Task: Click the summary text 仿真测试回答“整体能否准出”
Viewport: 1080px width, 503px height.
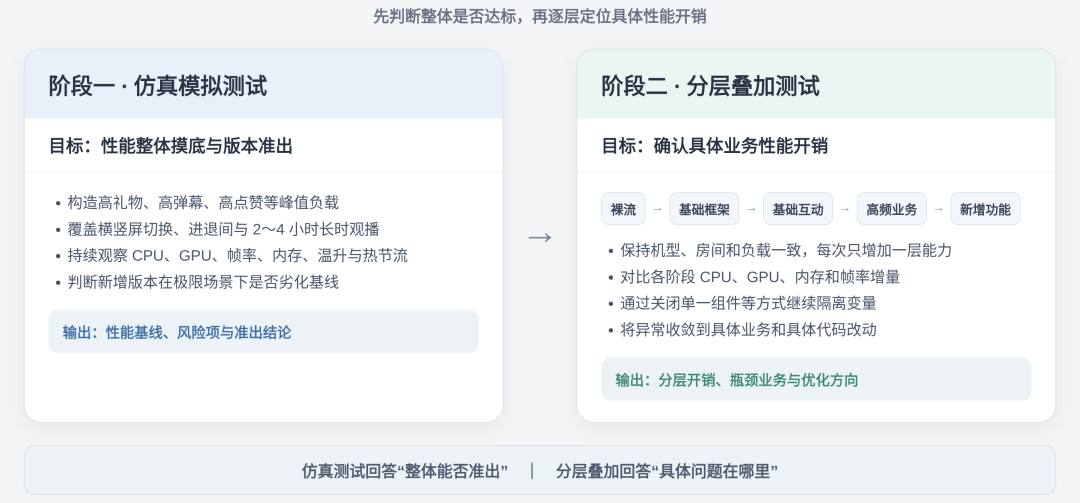Action: 405,471
